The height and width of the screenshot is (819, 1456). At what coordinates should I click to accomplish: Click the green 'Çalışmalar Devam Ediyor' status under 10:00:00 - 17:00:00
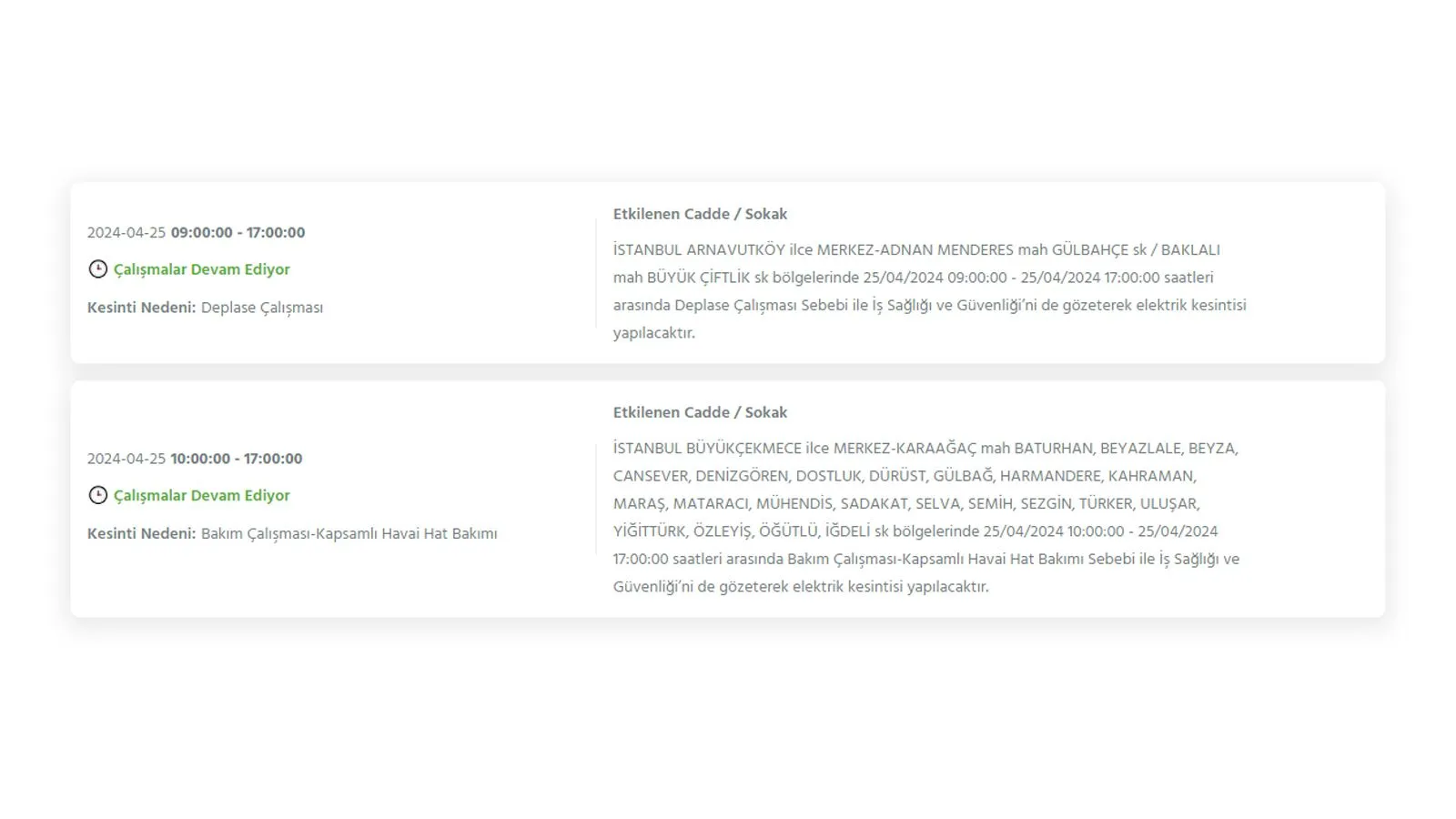(201, 495)
